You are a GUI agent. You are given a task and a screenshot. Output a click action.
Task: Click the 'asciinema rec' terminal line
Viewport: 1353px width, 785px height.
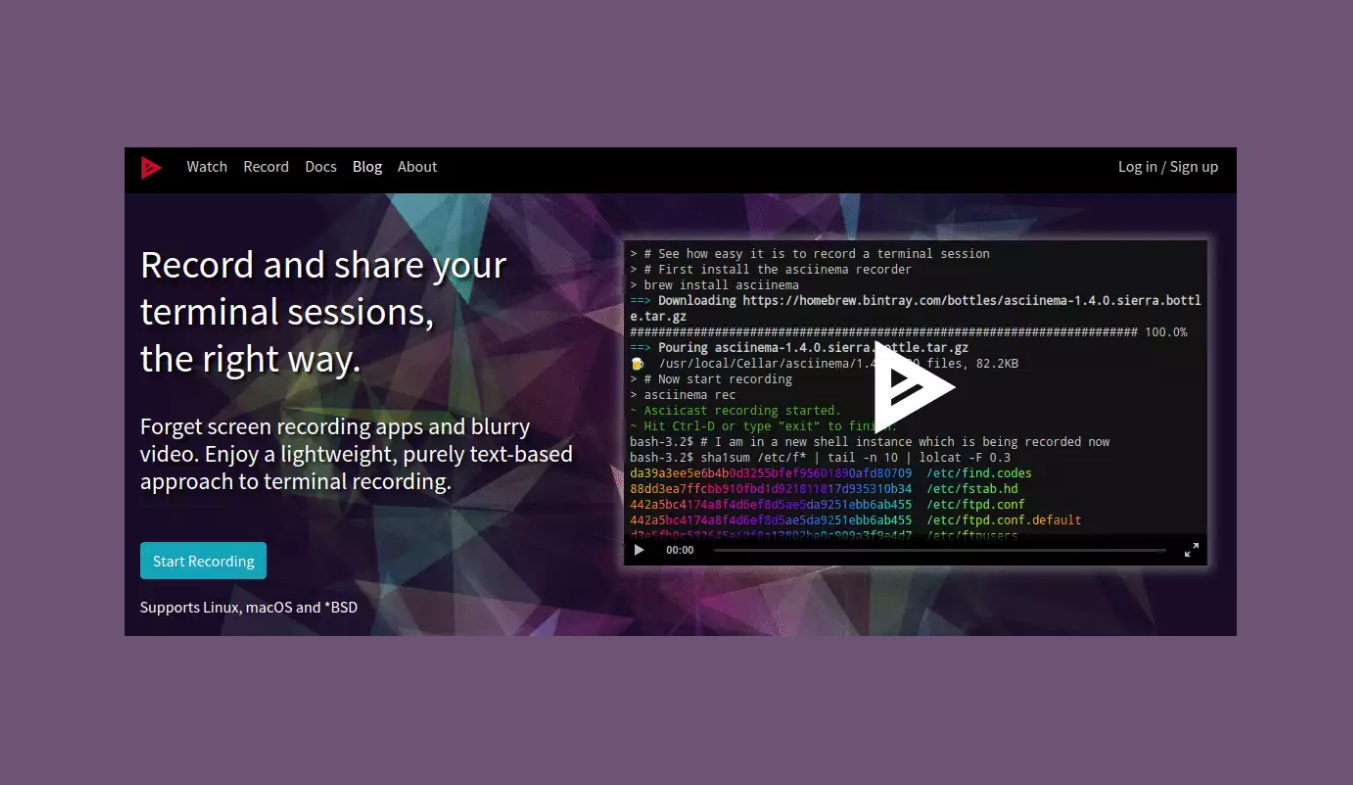tap(682, 395)
